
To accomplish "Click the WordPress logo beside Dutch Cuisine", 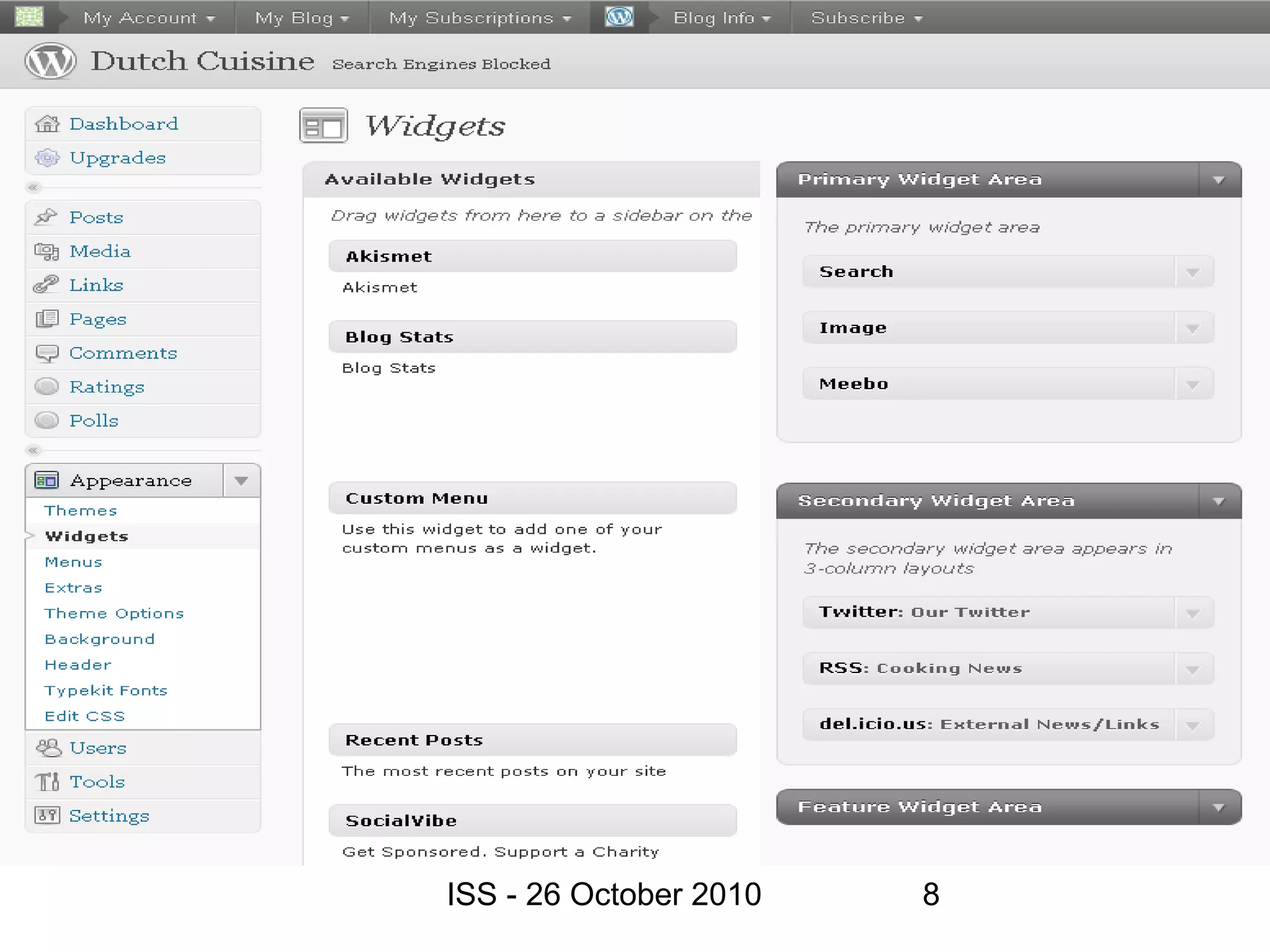I will point(50,61).
